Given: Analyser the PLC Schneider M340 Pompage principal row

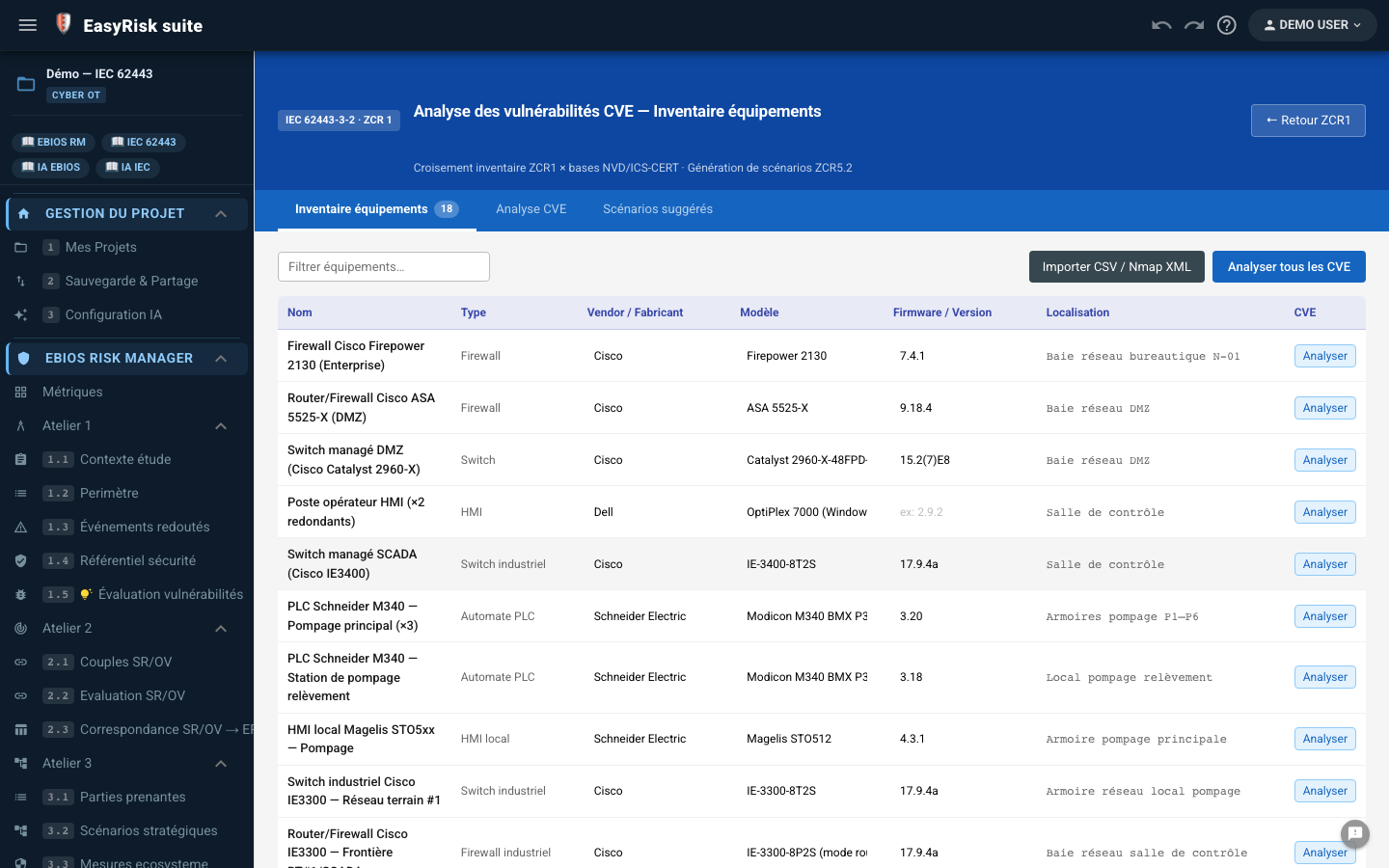Looking at the screenshot, I should [1325, 616].
